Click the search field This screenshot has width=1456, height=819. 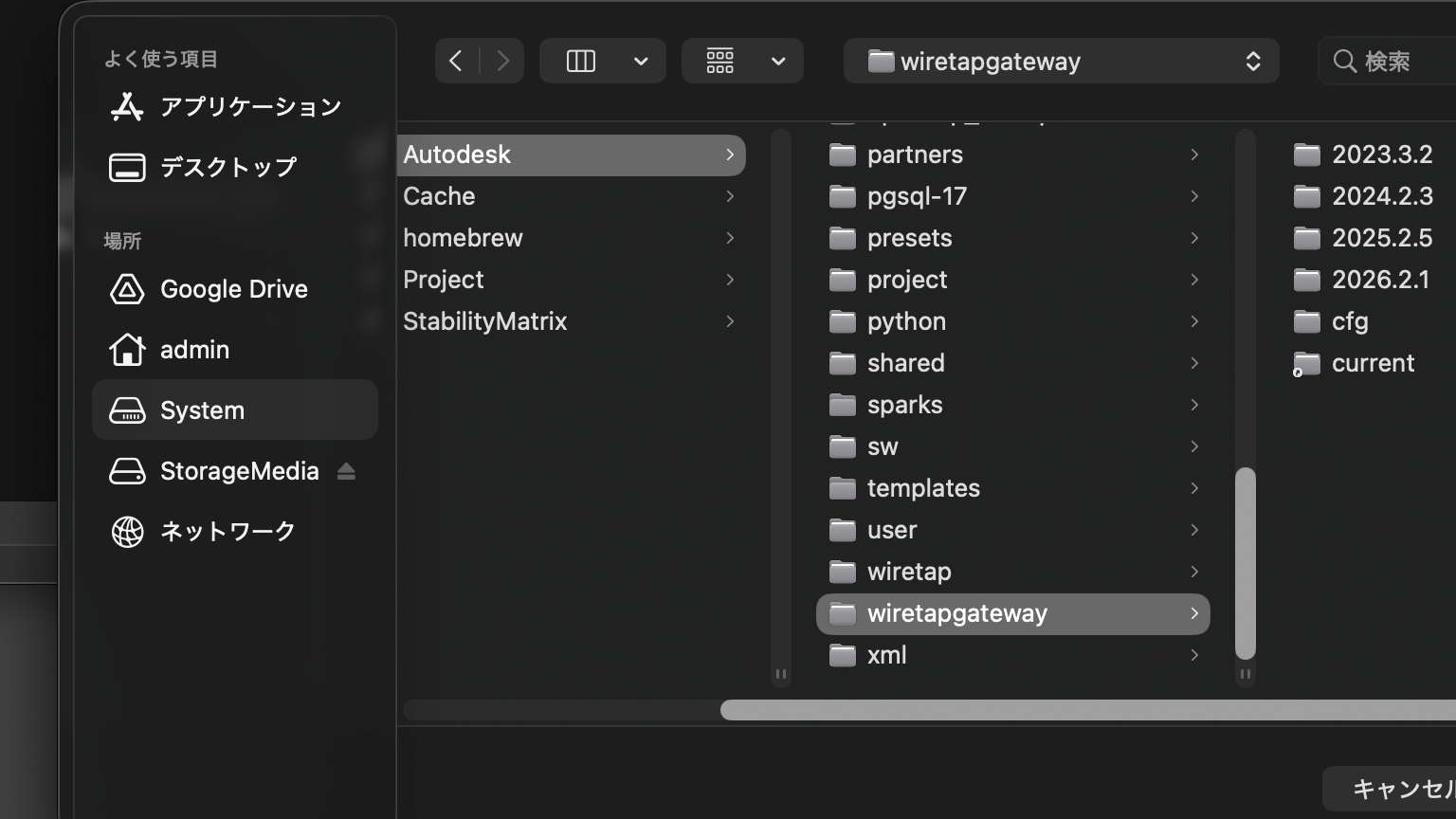[x=1393, y=62]
